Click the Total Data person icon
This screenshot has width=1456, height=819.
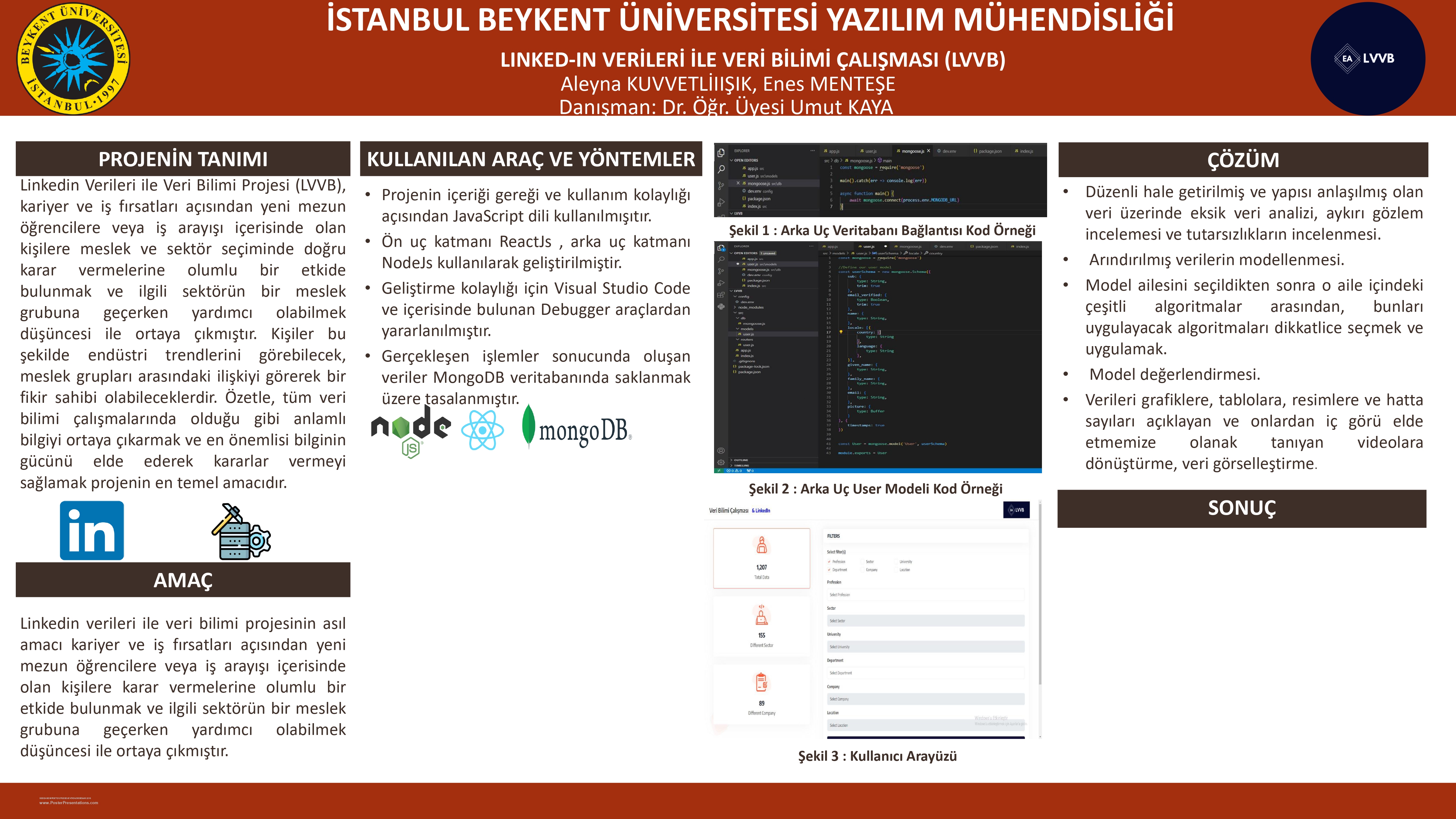point(762,545)
